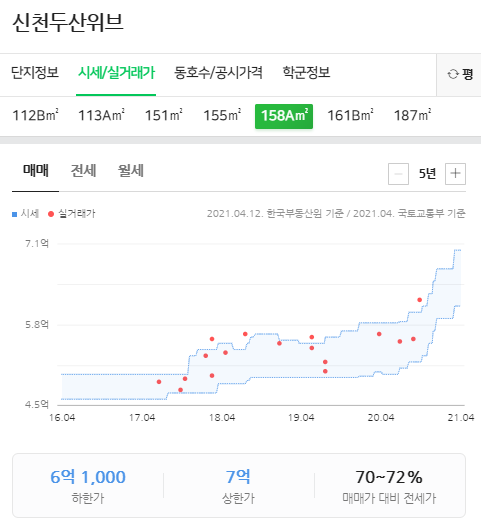Image resolution: width=481 pixels, height=527 pixels.
Task: Switch to the 전세 price tab
Action: point(83,171)
